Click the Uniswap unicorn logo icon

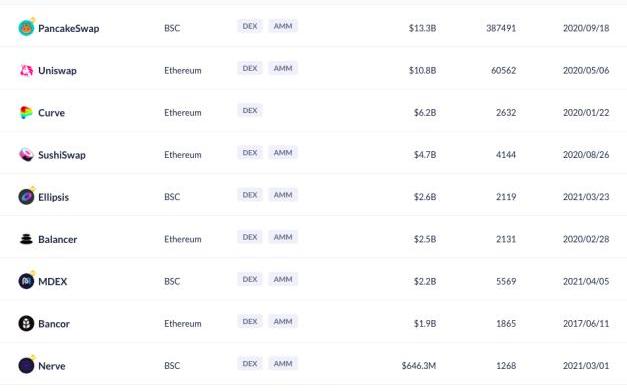coord(26,70)
